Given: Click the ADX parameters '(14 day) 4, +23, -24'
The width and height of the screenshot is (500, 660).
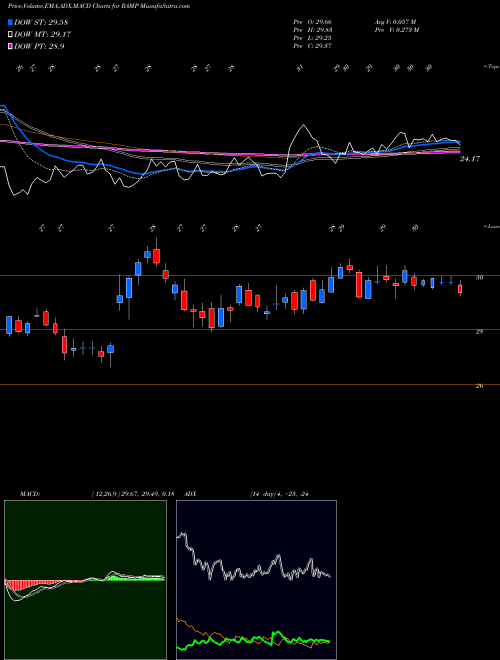Looking at the screenshot, I should click(x=279, y=494).
